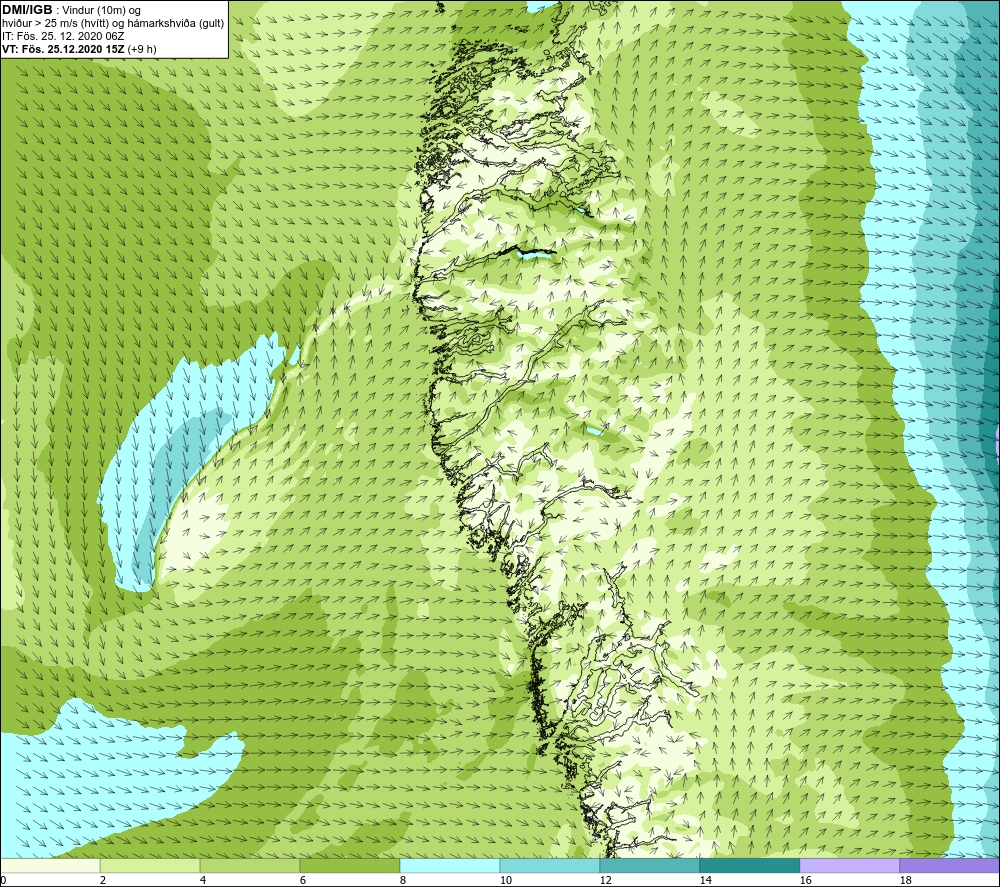Click the scale label '14'
Image resolution: width=1000 pixels, height=887 pixels.
click(705, 881)
